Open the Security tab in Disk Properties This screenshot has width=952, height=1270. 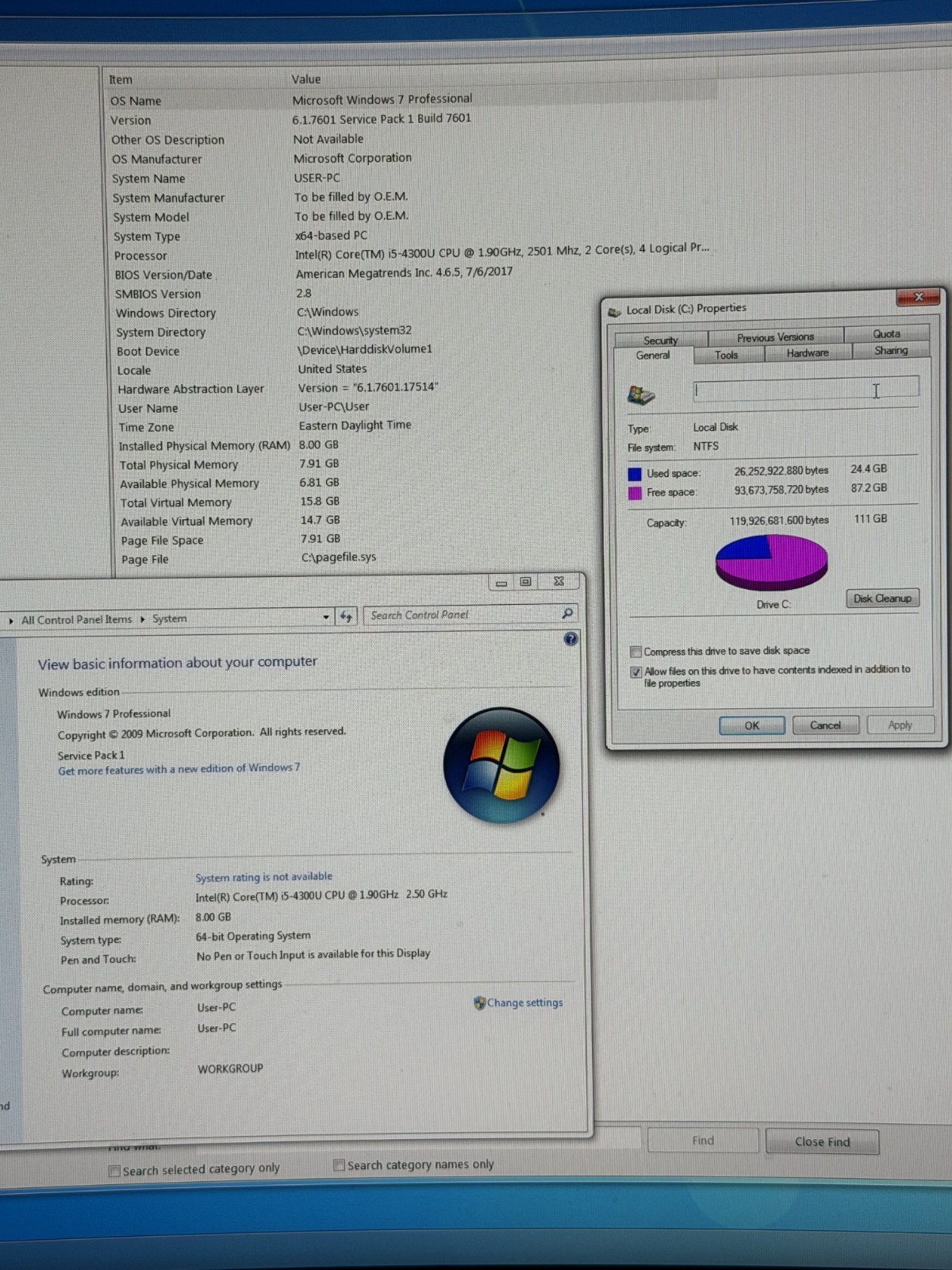661,339
